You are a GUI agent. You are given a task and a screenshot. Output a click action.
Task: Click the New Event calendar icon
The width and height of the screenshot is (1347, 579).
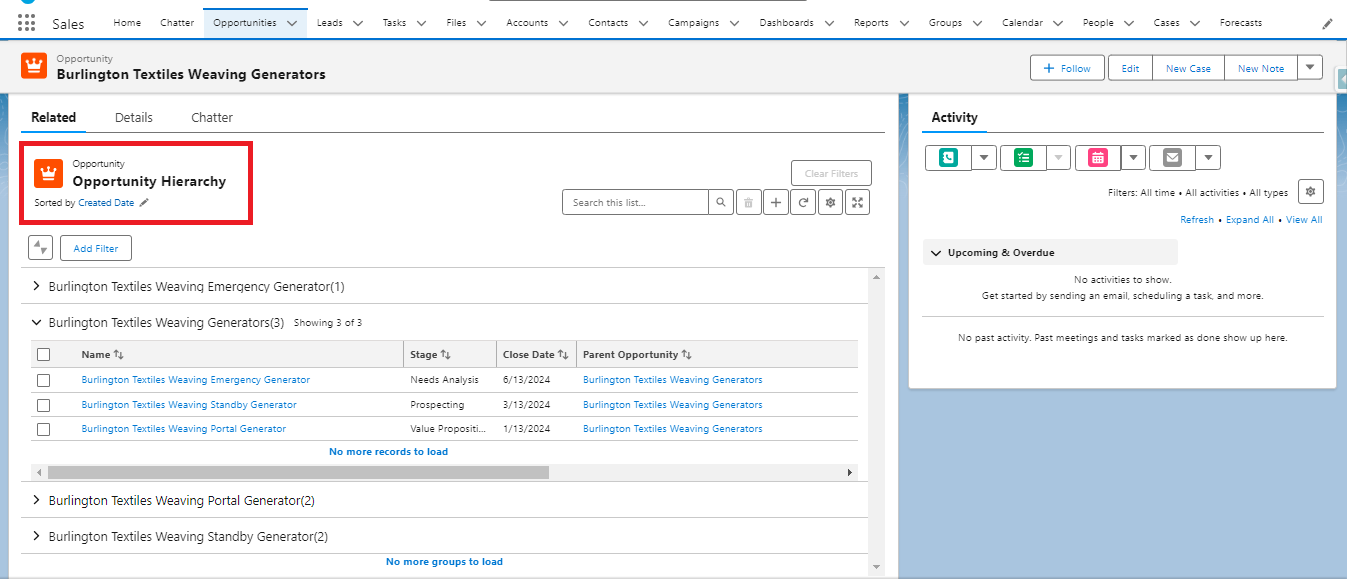[1098, 157]
